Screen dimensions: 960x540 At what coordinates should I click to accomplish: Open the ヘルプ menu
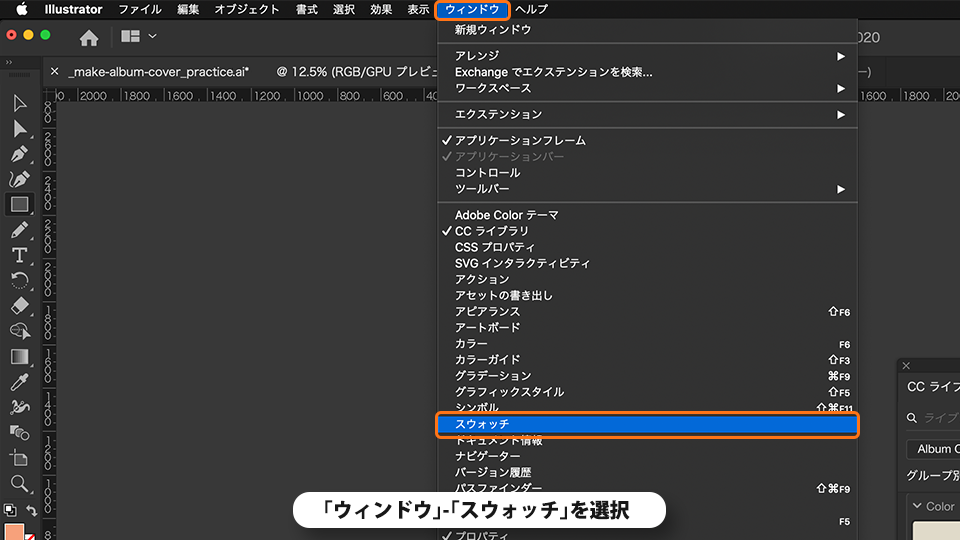(531, 9)
